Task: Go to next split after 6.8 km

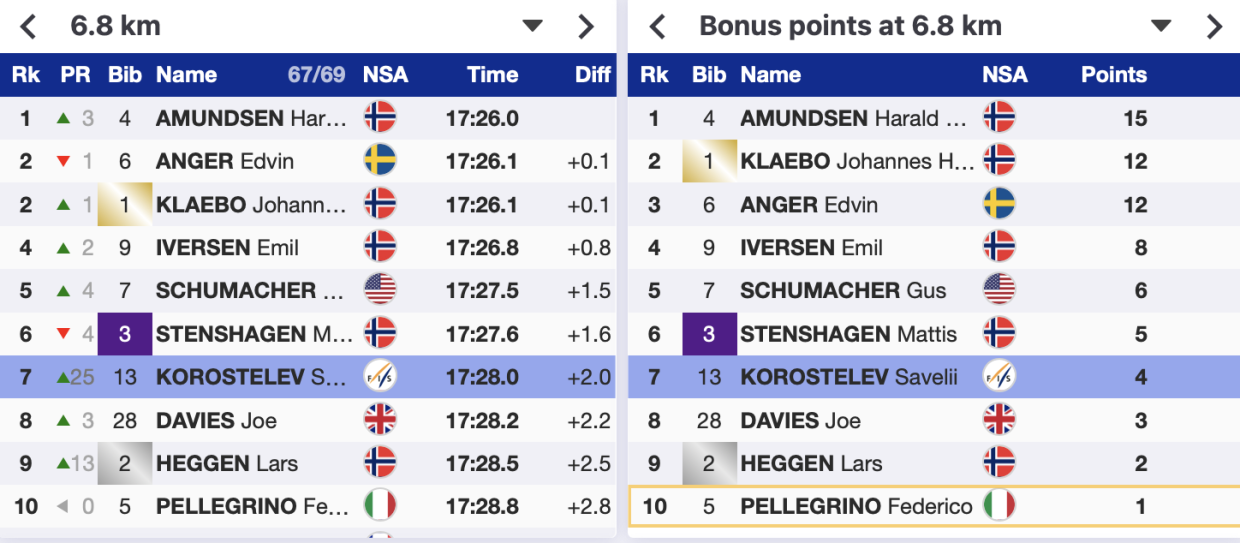Action: click(x=586, y=27)
